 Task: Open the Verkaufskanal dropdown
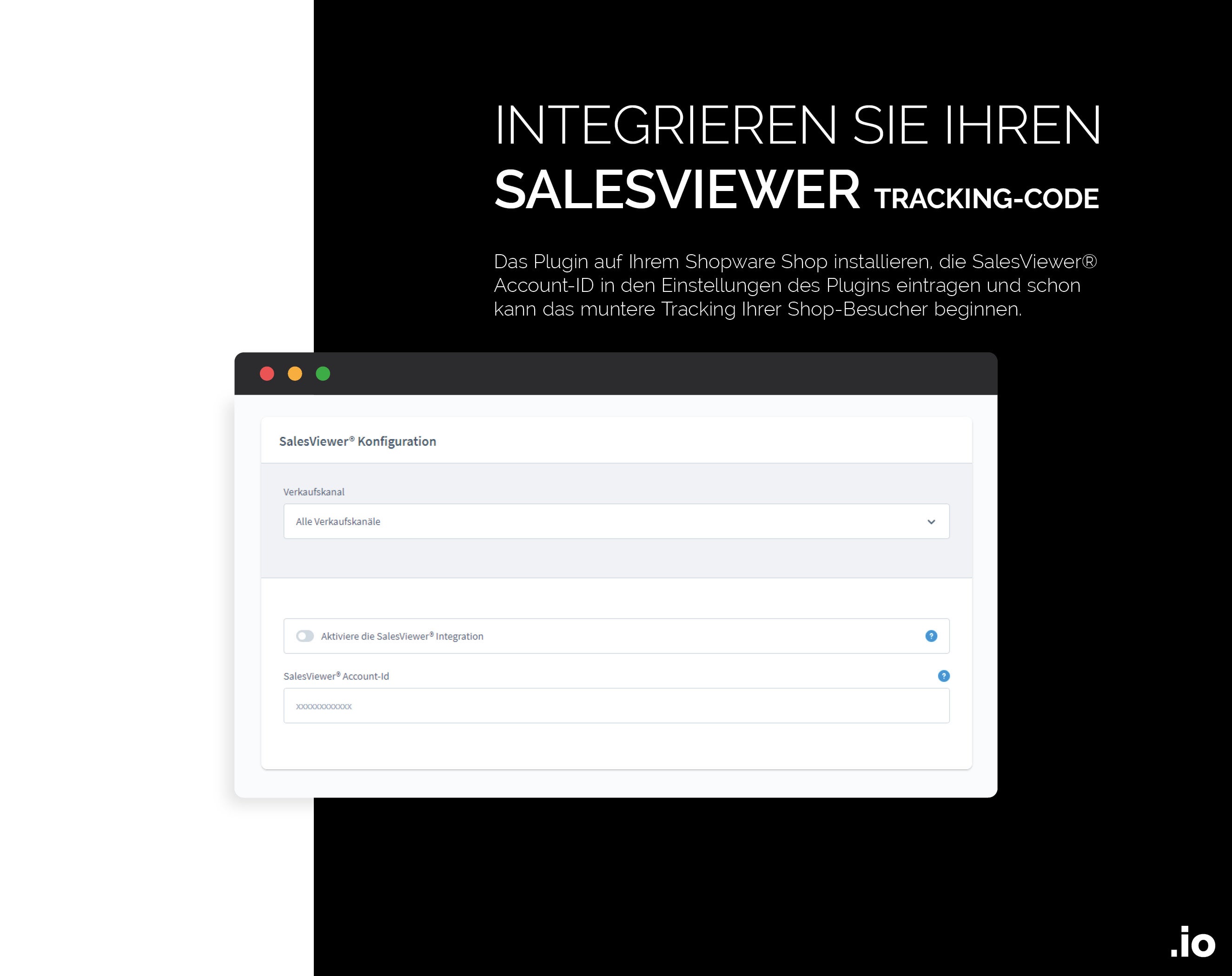pyautogui.click(x=616, y=521)
